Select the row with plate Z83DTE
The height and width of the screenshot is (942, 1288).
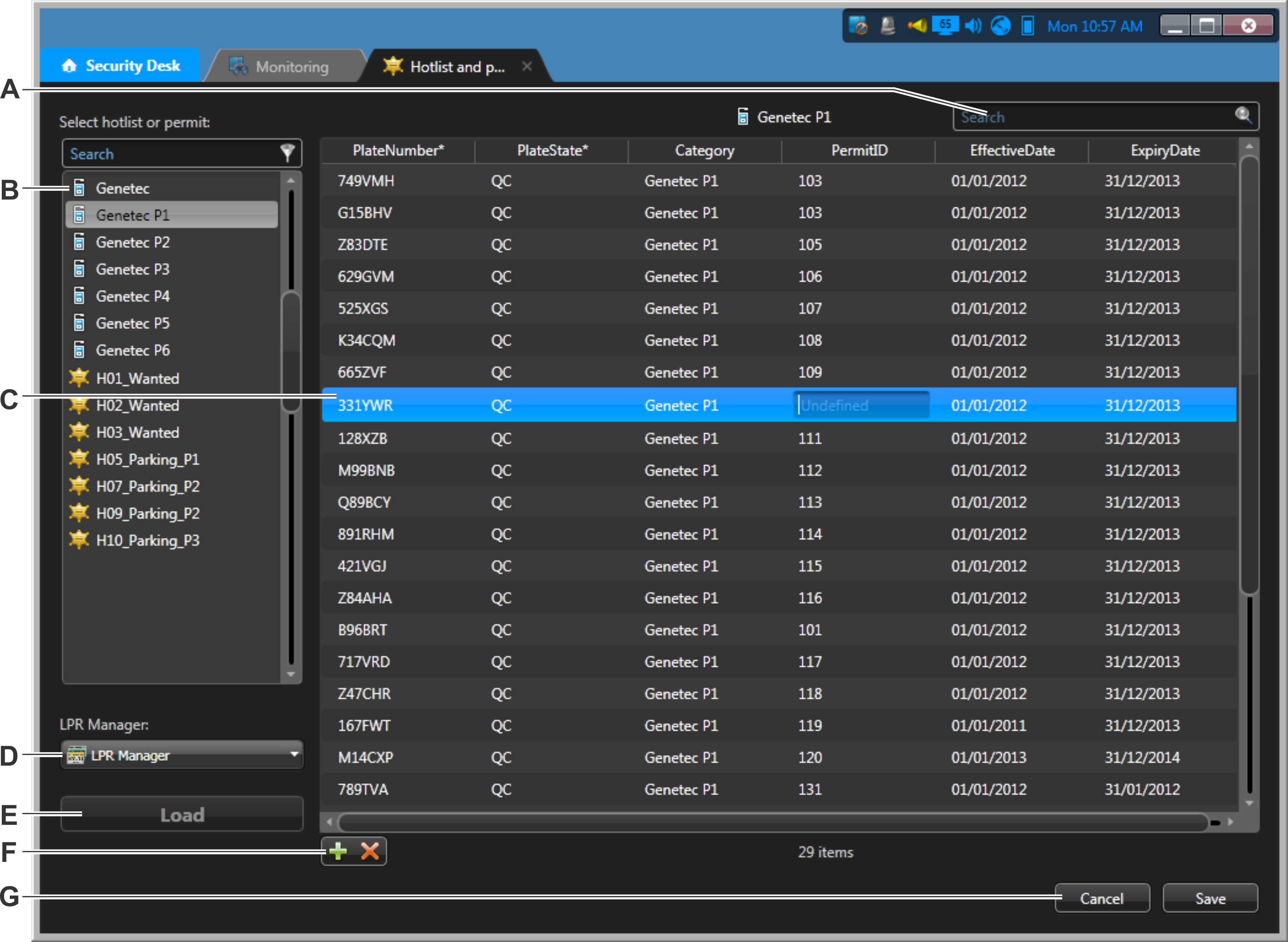click(x=779, y=245)
